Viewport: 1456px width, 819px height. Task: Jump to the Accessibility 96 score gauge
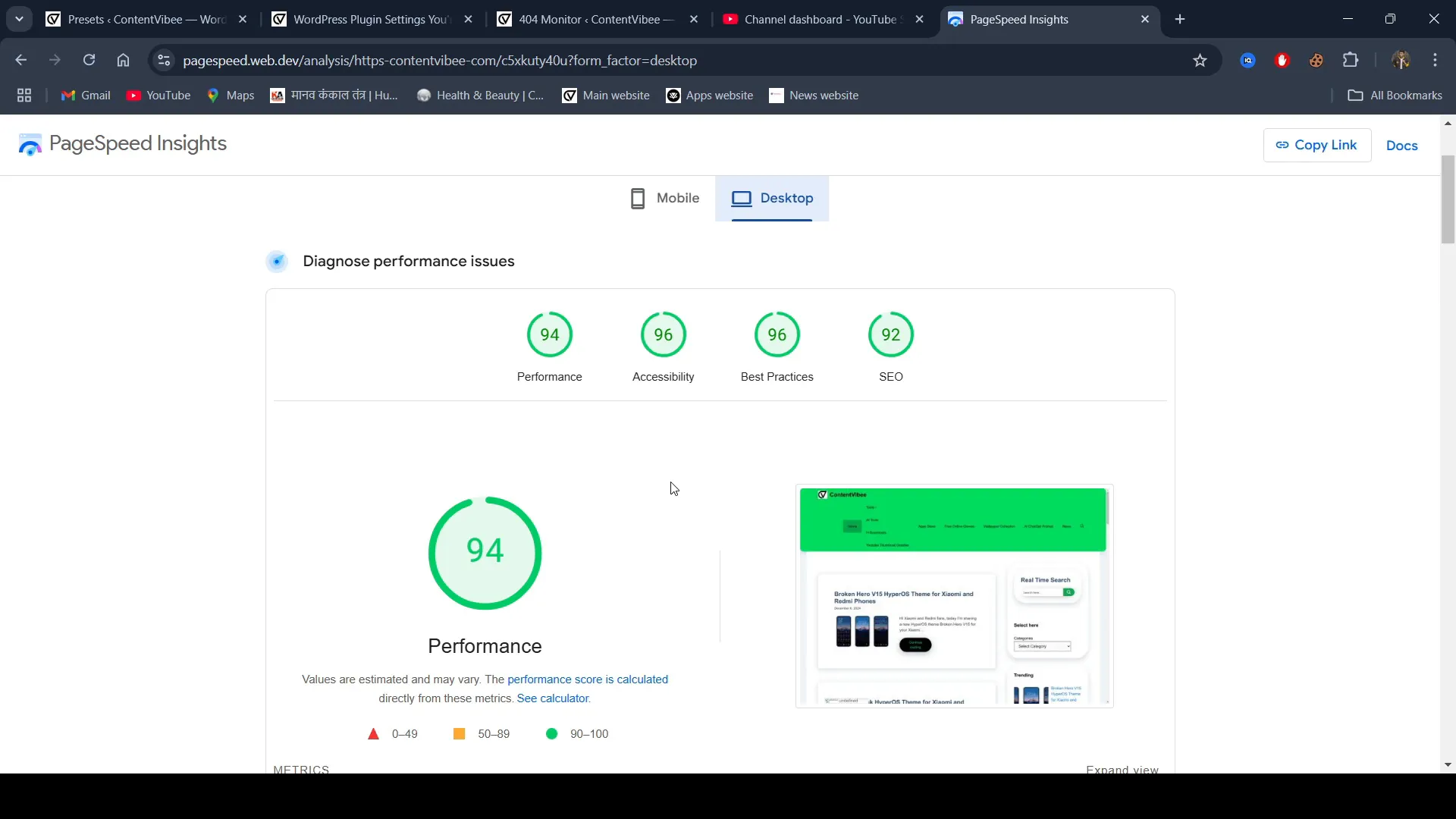click(x=663, y=347)
